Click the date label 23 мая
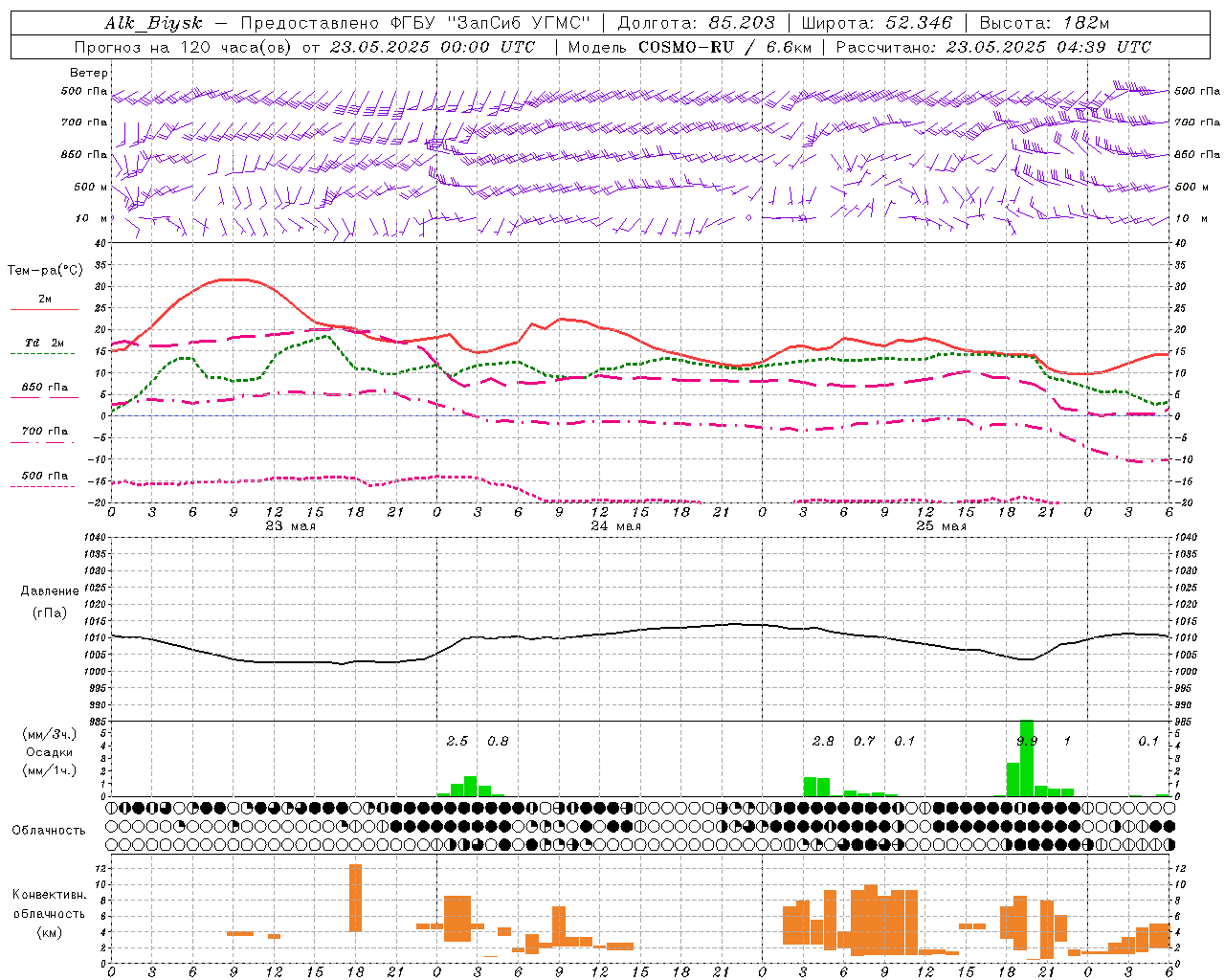The height and width of the screenshot is (980, 1225). click(x=290, y=525)
